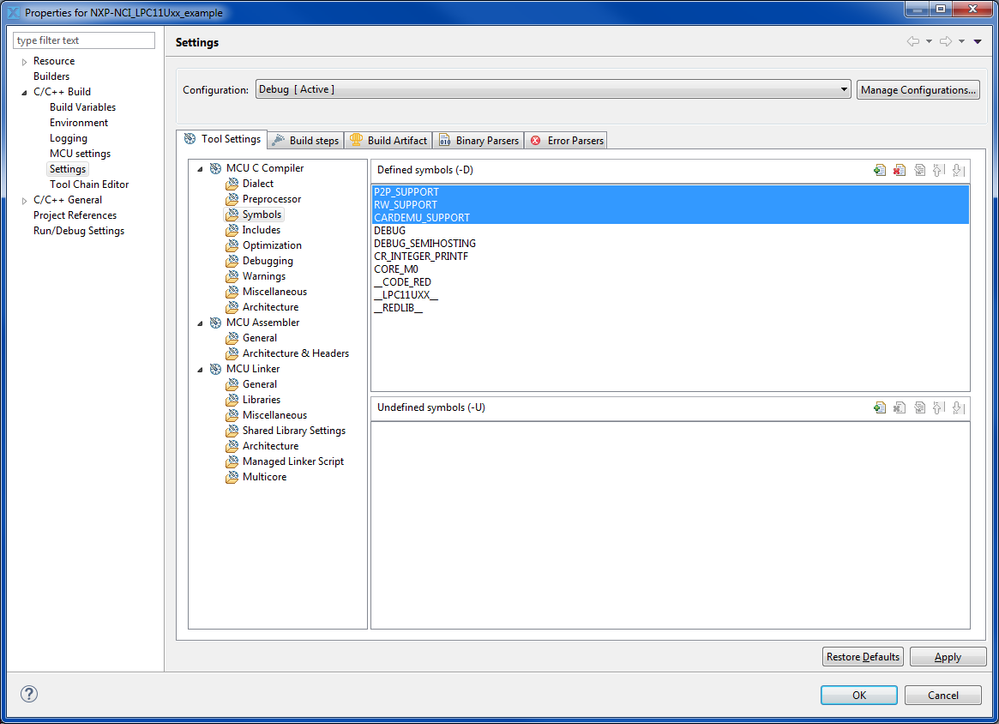
Task: Click the type filter text field
Action: pyautogui.click(x=83, y=40)
